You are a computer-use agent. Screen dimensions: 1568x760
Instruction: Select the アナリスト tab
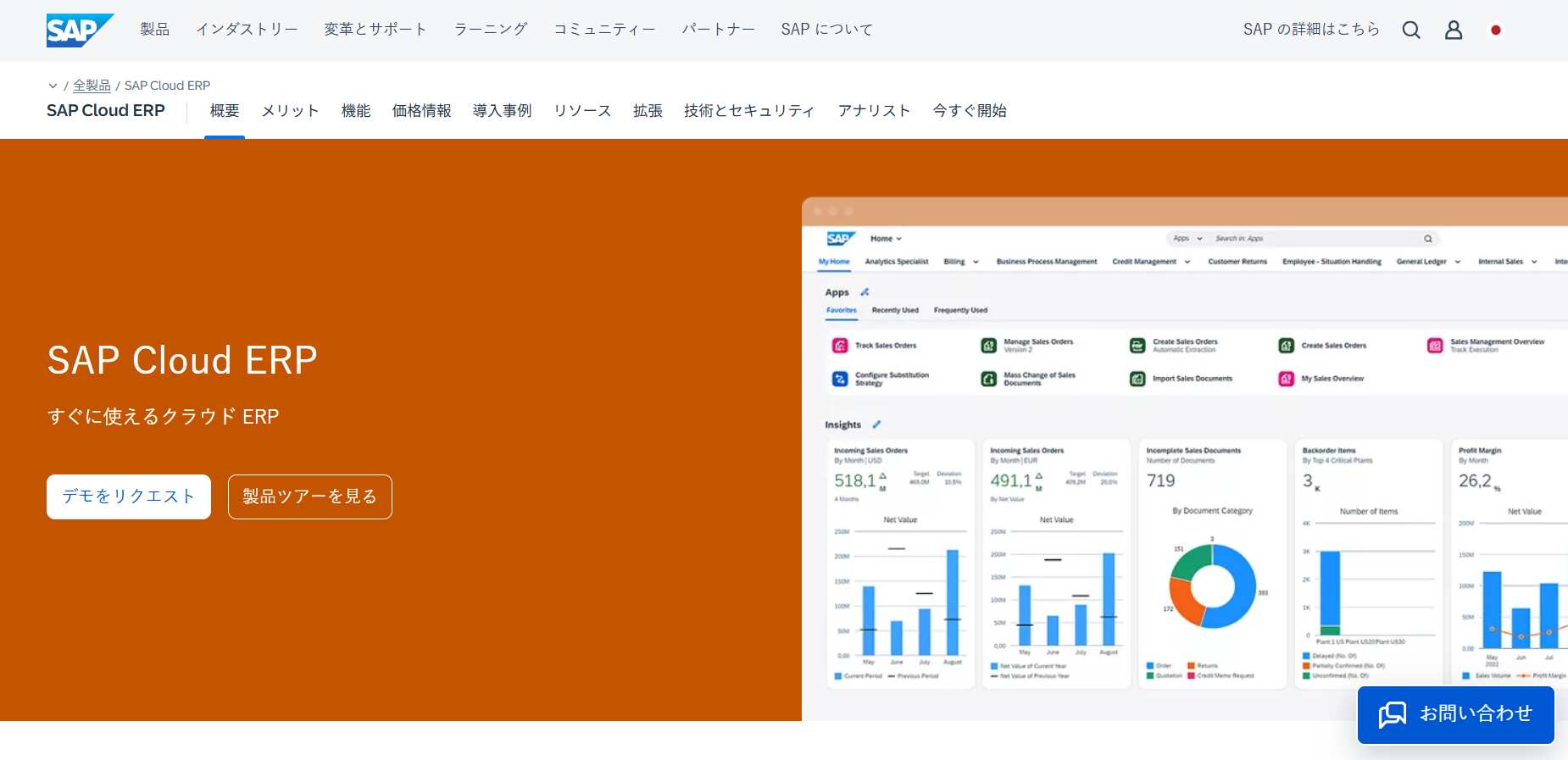(874, 111)
